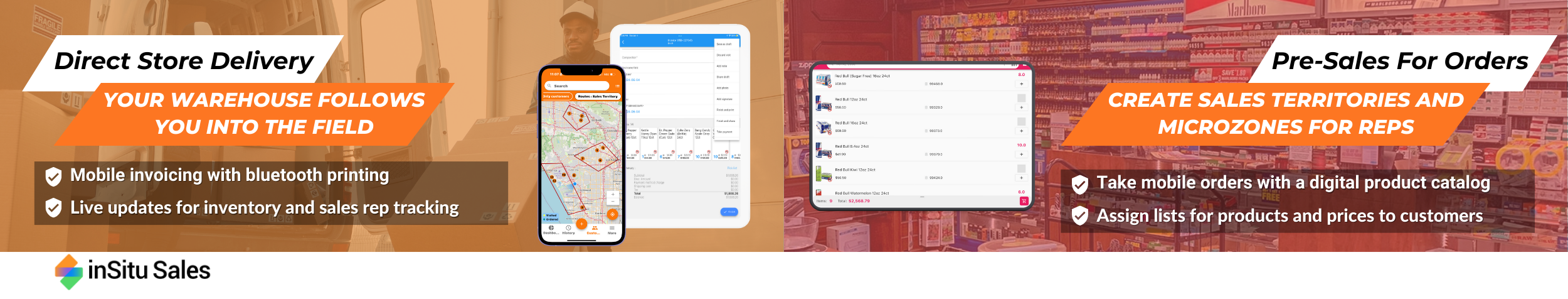Click the Direct Store Delivery heading
The width and height of the screenshot is (1568, 299).
pos(184,61)
